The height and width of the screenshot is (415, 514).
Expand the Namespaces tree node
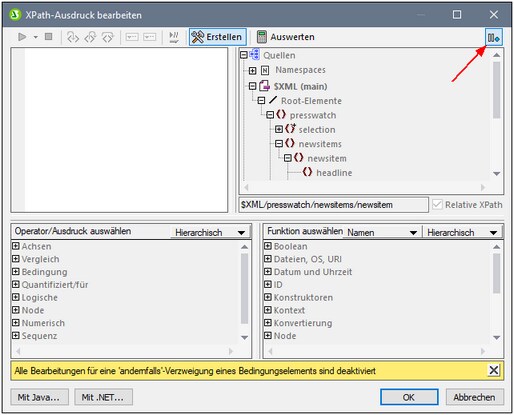click(252, 70)
